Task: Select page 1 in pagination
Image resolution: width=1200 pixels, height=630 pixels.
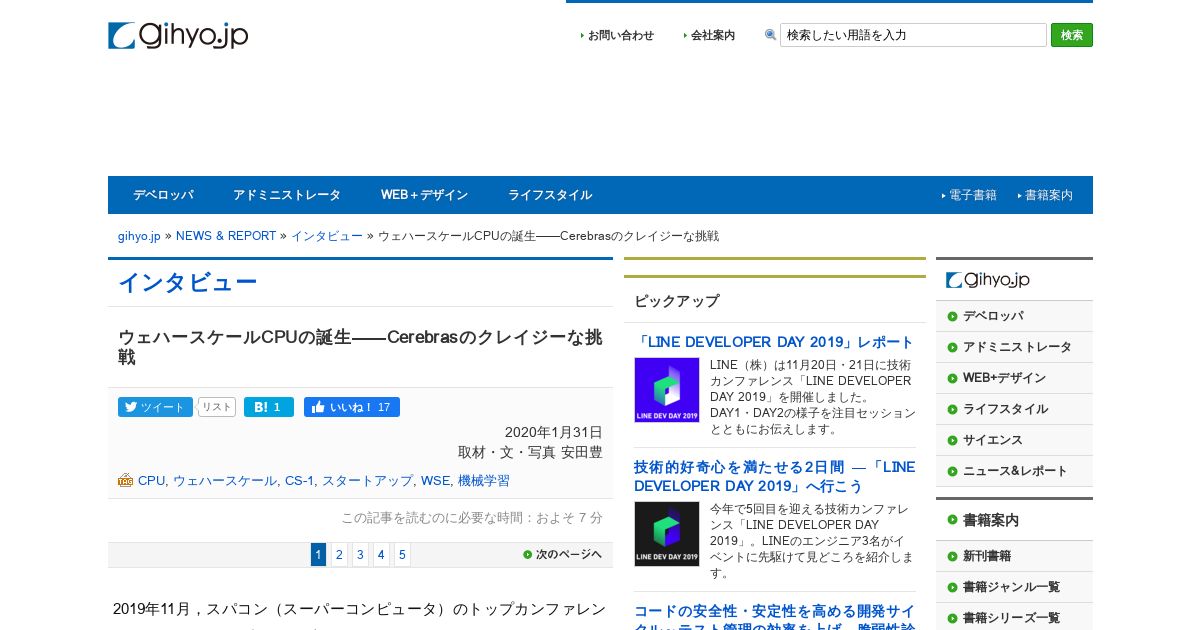Action: coord(318,554)
